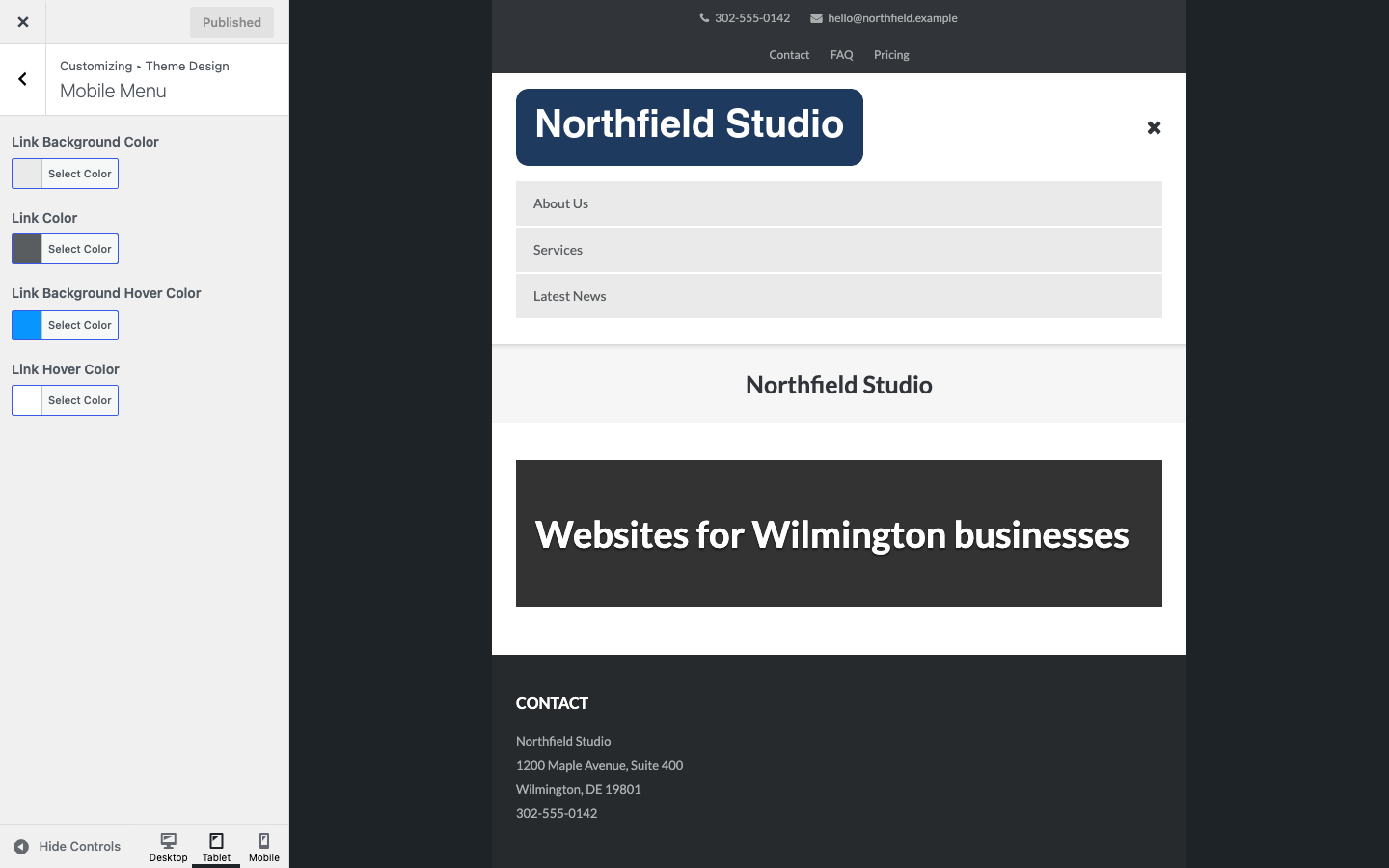Click the Northfield Studio name in the footer
This screenshot has height=868, width=1389.
coord(563,741)
